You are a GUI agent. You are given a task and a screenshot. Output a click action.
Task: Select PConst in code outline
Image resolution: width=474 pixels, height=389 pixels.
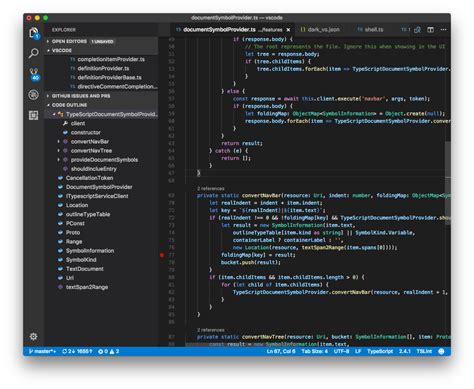[75, 223]
